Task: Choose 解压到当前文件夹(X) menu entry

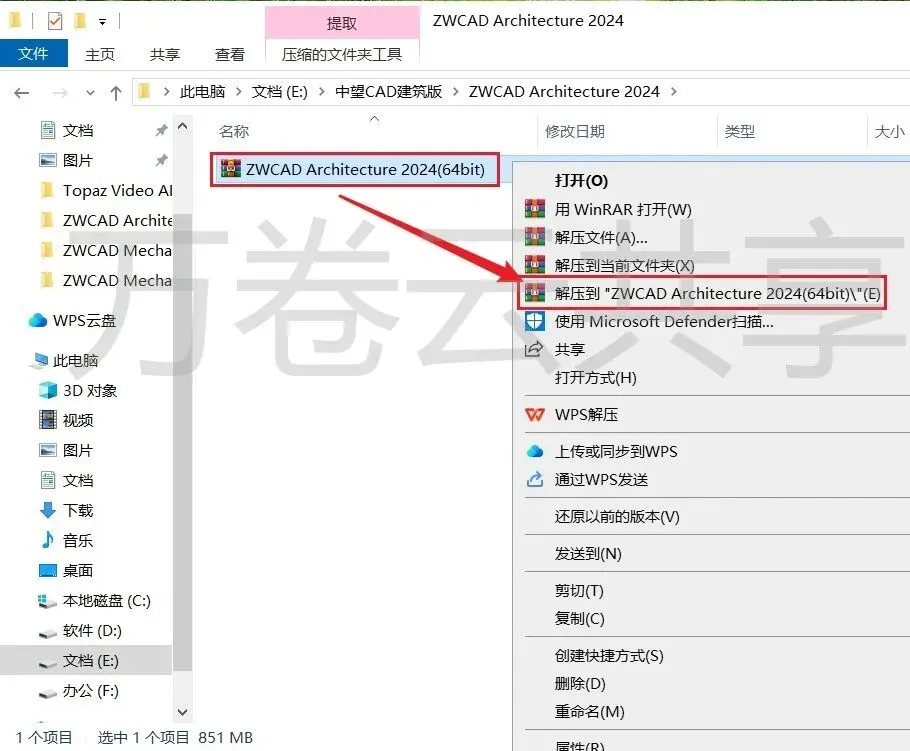Action: tap(624, 265)
